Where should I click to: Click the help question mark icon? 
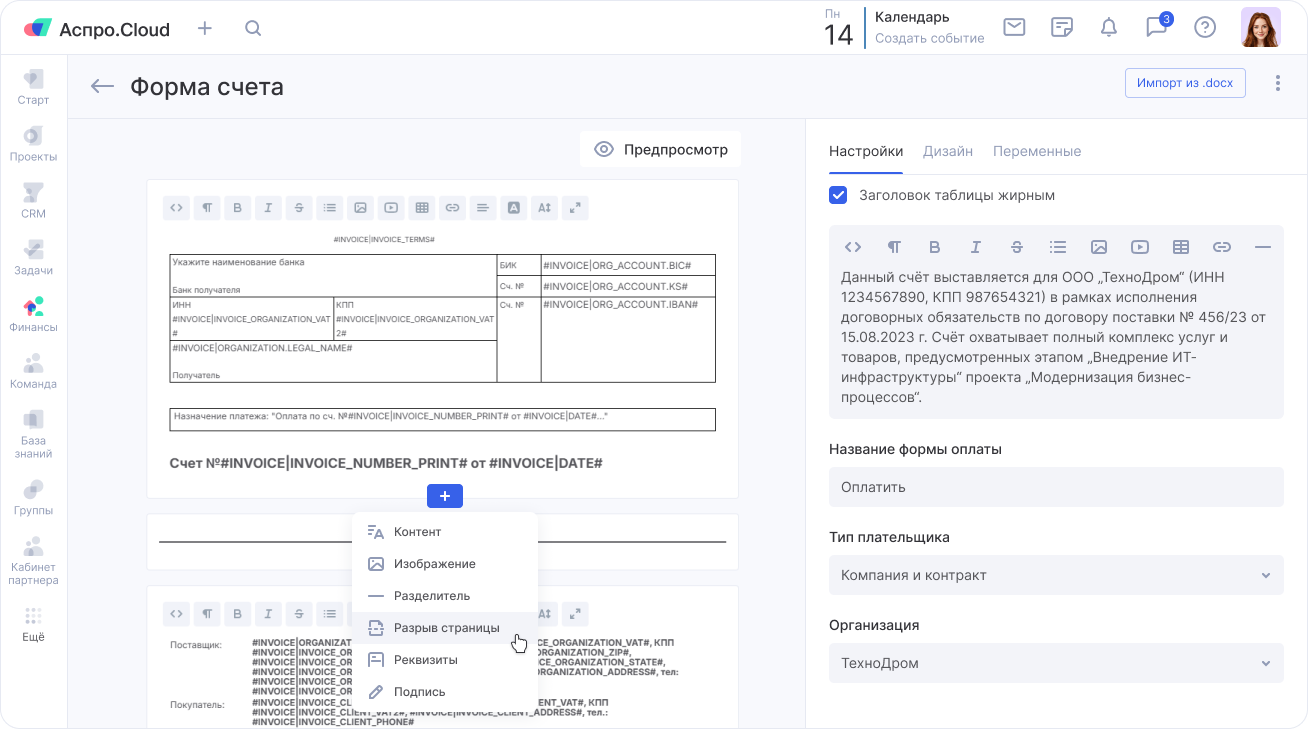point(1205,27)
